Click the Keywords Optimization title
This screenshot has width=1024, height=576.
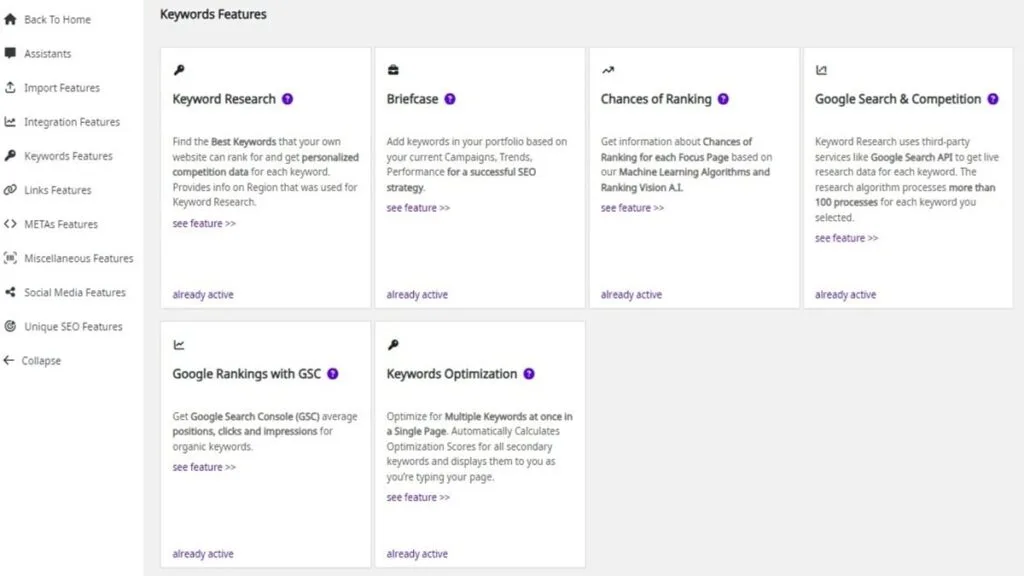[452, 374]
